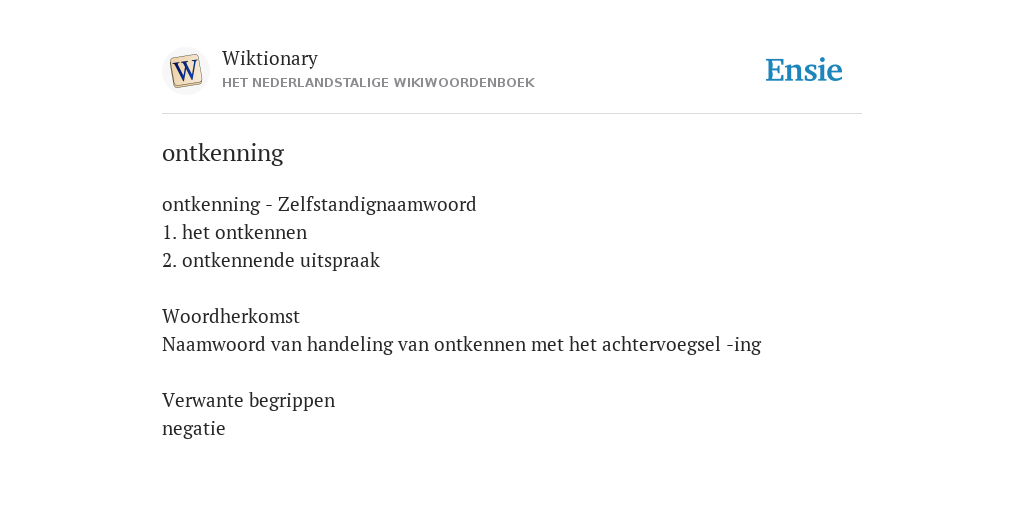Click the suffix '-ing' at the line end

click(x=744, y=345)
